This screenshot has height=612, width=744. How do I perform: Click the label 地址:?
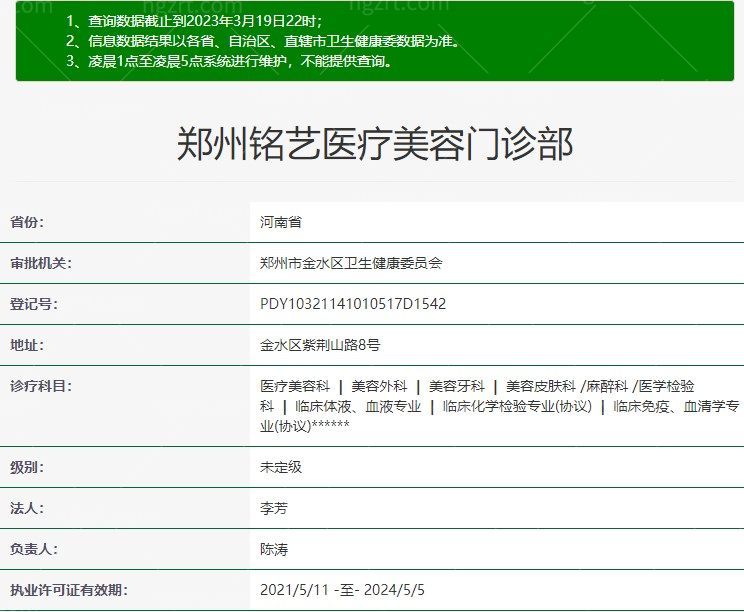click(27, 345)
